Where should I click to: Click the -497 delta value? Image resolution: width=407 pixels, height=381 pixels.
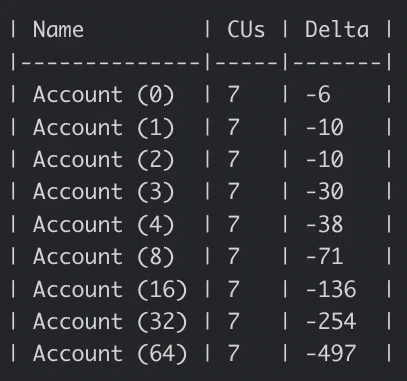point(331,353)
